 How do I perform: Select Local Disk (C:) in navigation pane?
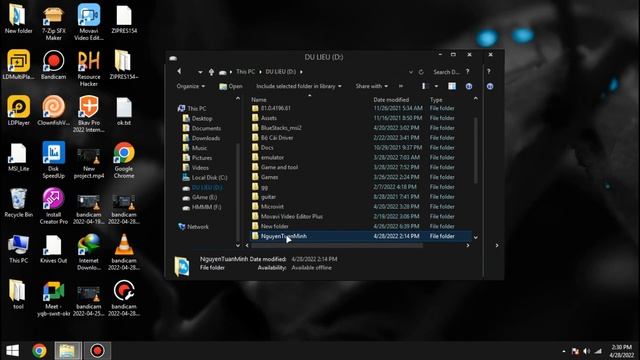pyautogui.click(x=204, y=178)
